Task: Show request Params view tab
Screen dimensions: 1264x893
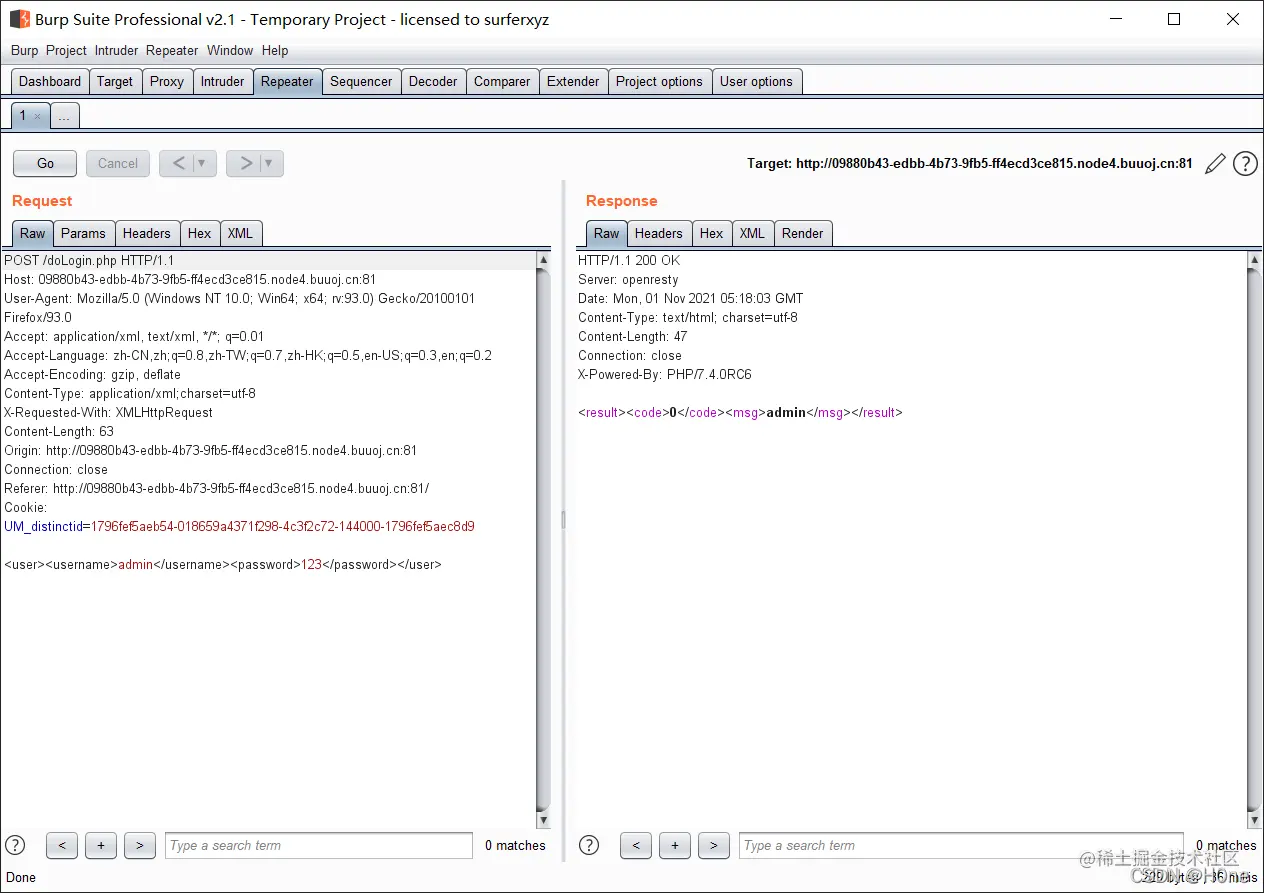Action: [x=83, y=233]
